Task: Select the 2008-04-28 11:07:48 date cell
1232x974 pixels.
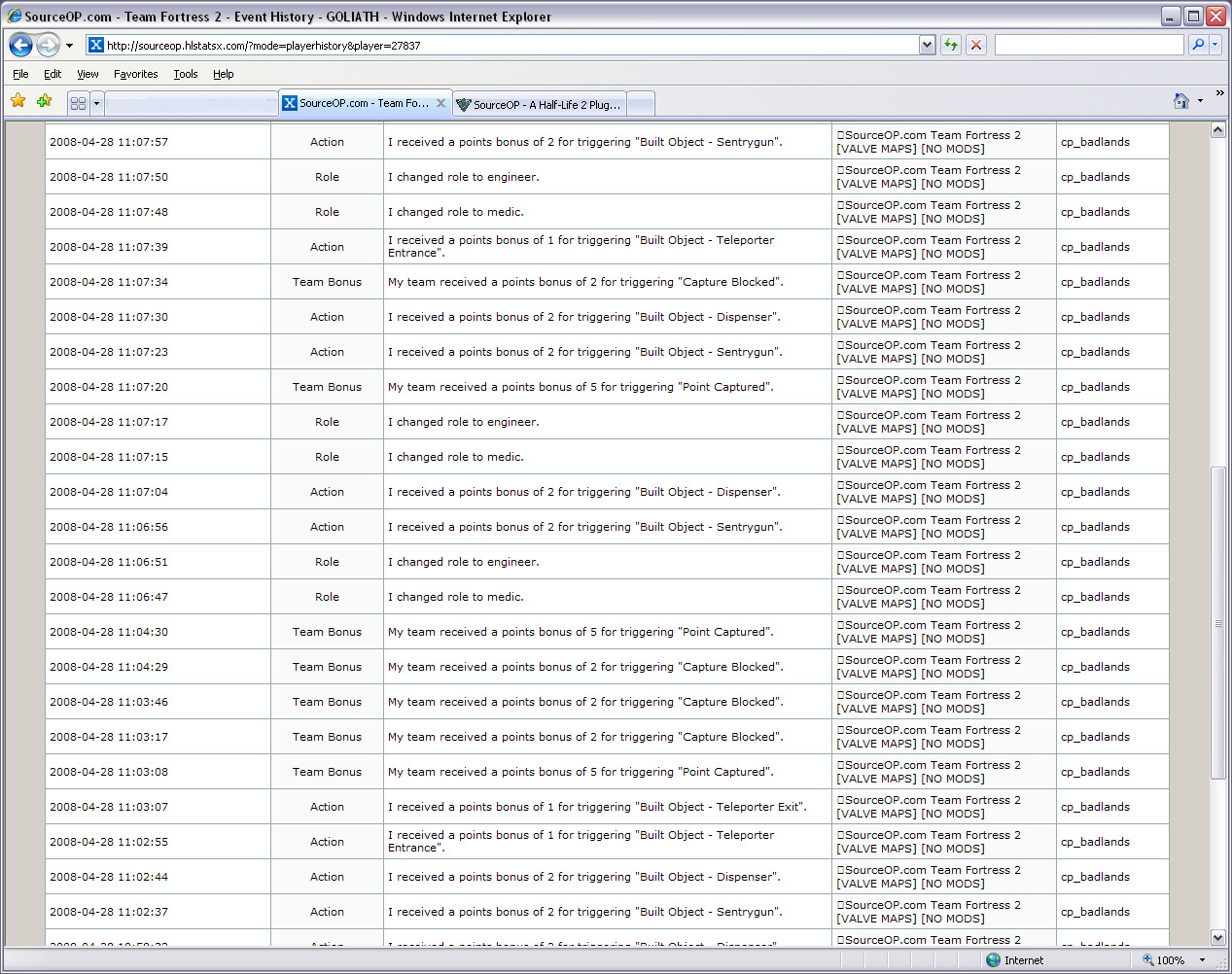Action: pos(109,212)
